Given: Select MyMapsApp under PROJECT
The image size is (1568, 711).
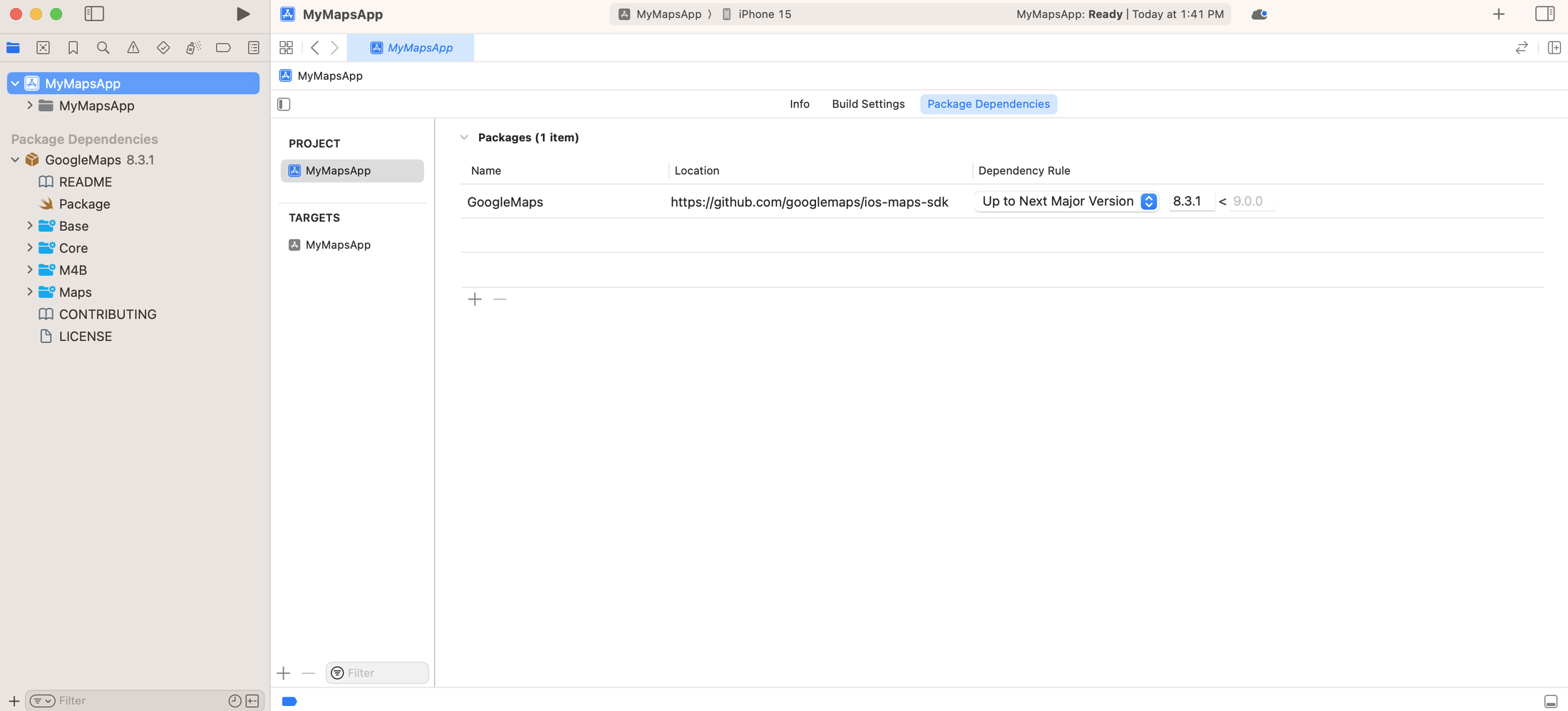Looking at the screenshot, I should 352,171.
